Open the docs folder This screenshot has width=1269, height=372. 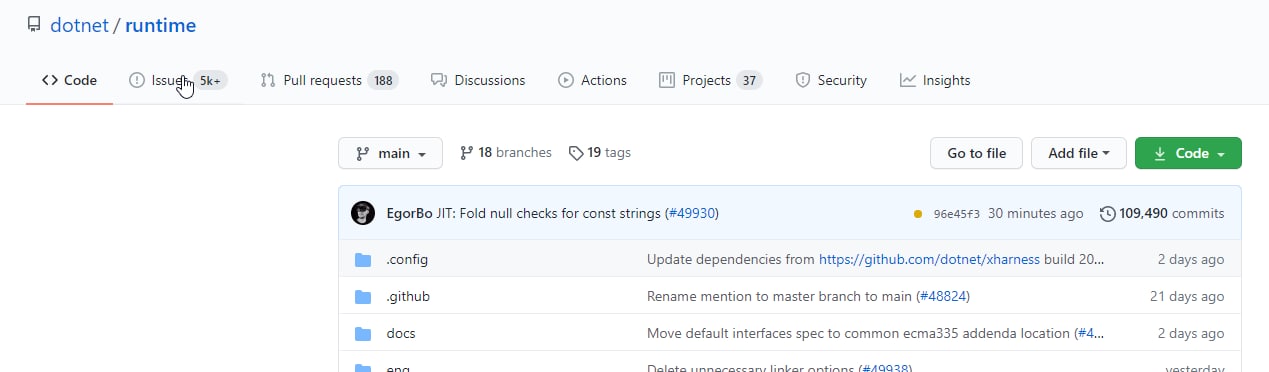point(401,333)
